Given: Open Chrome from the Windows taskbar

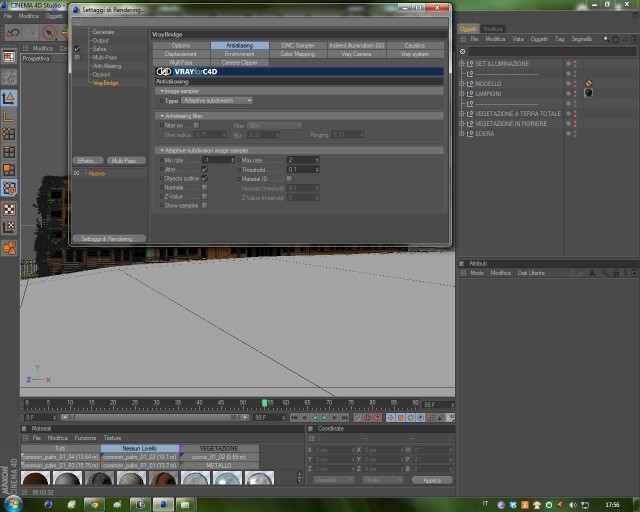Looking at the screenshot, I should point(94,505).
